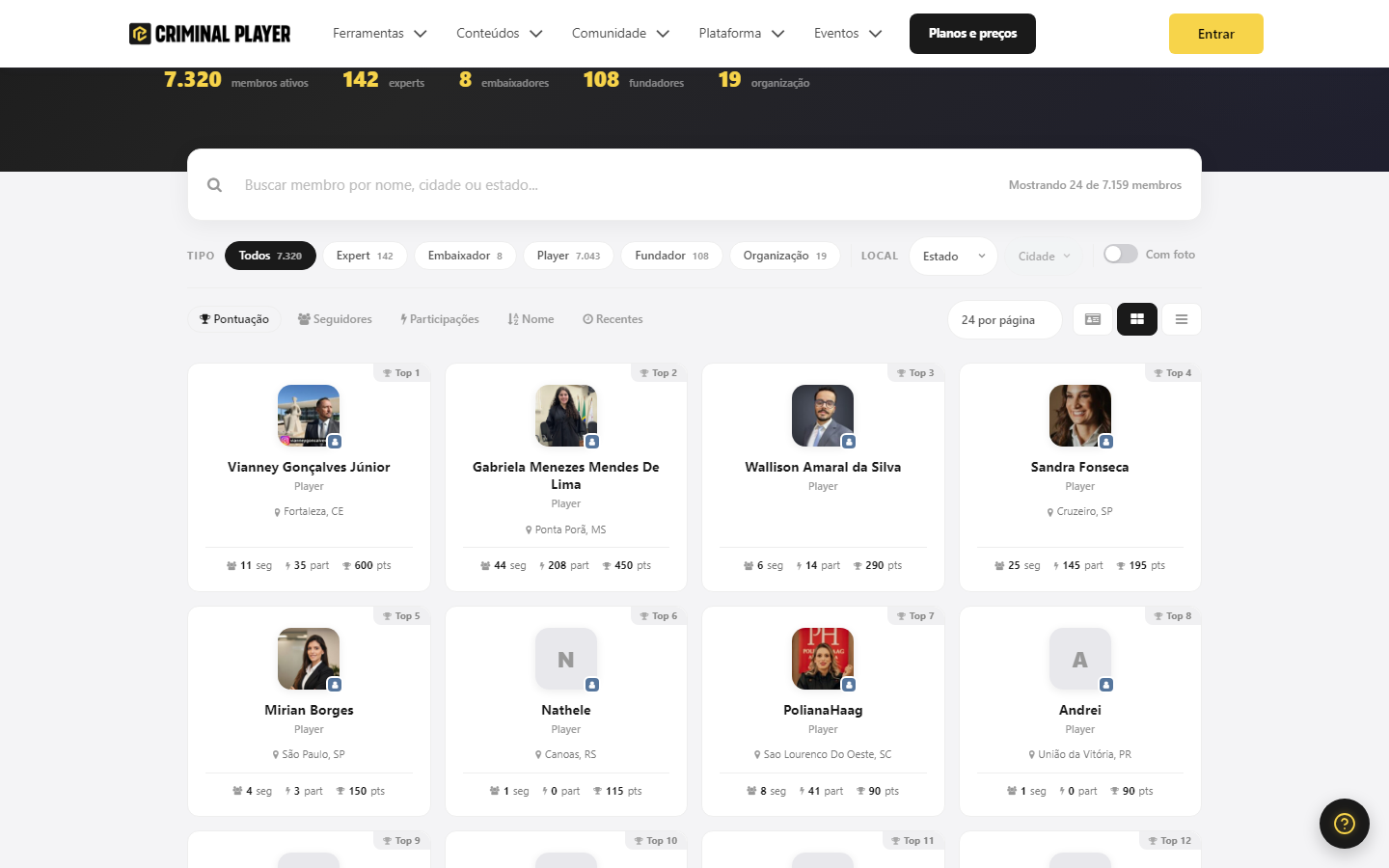Open PolianaHaag name link
This screenshot has height=868, width=1389.
823,710
